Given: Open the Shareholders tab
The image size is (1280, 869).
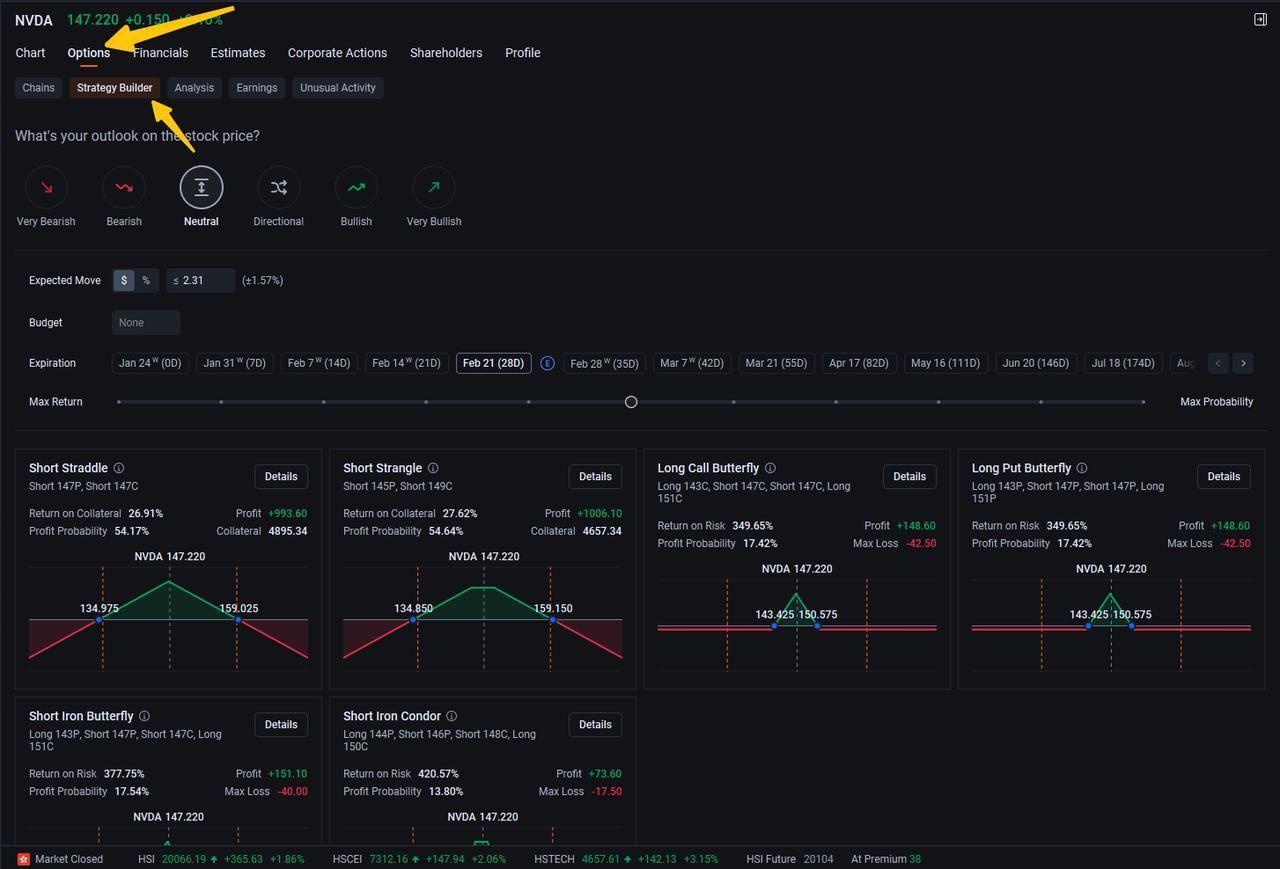Looking at the screenshot, I should (446, 53).
